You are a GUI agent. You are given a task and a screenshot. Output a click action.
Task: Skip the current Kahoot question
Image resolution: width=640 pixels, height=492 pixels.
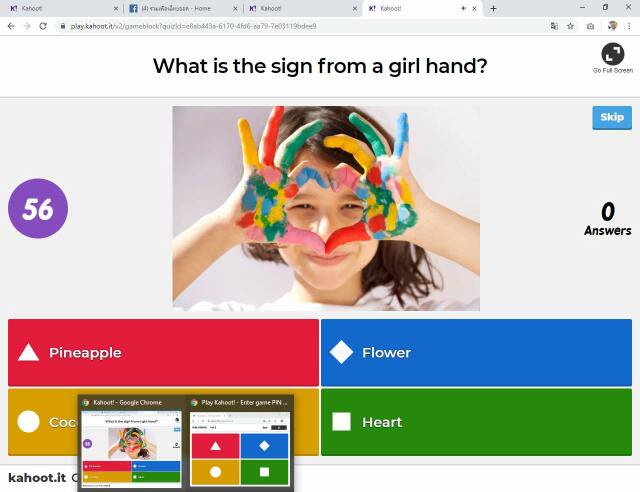tap(612, 118)
